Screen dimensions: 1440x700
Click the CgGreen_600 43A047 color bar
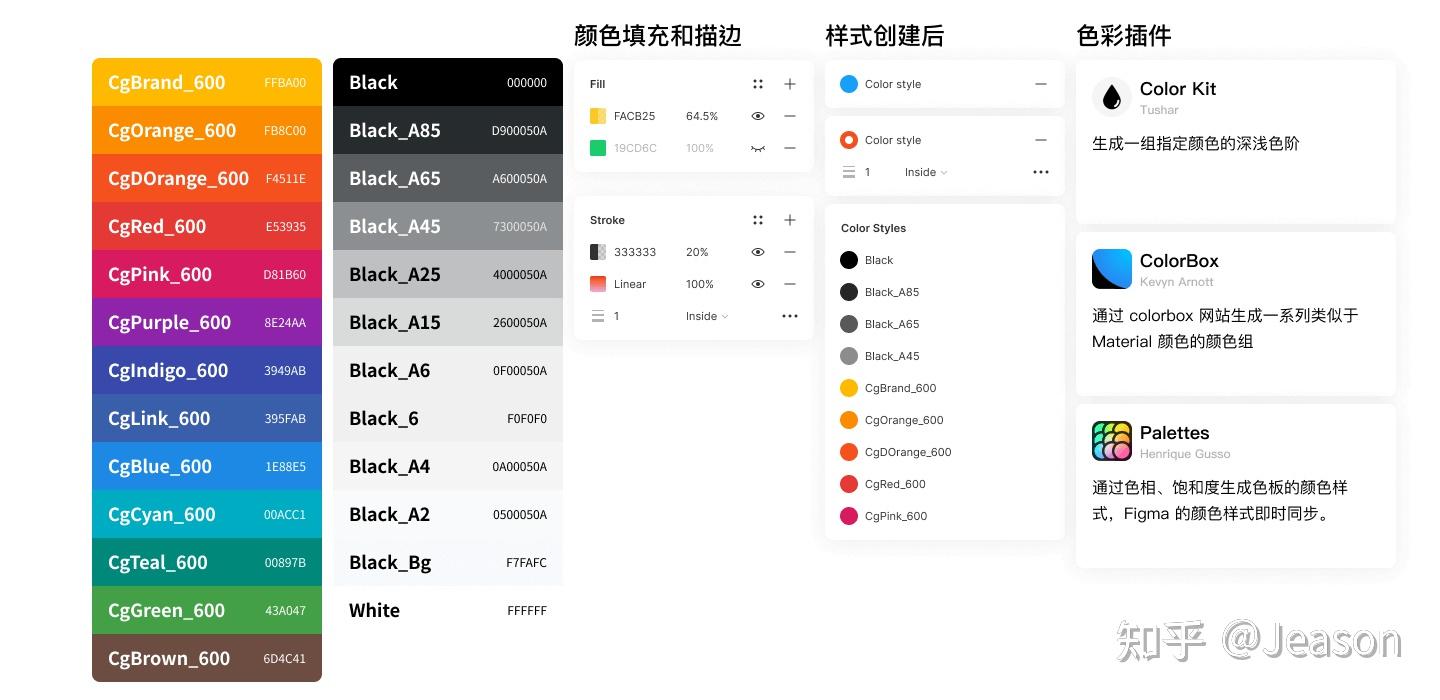(x=207, y=610)
